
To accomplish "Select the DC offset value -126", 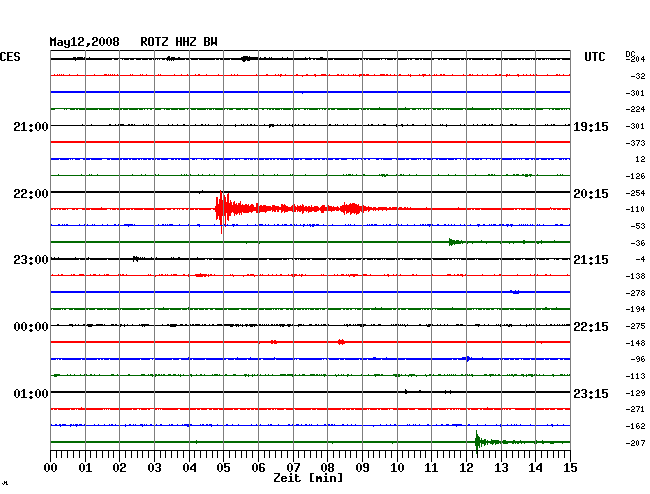I will coord(635,176).
